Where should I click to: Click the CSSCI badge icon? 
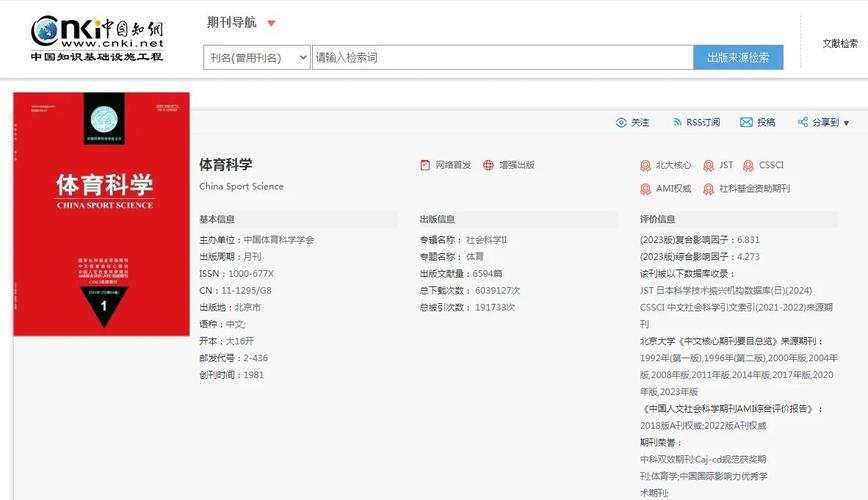(x=748, y=166)
